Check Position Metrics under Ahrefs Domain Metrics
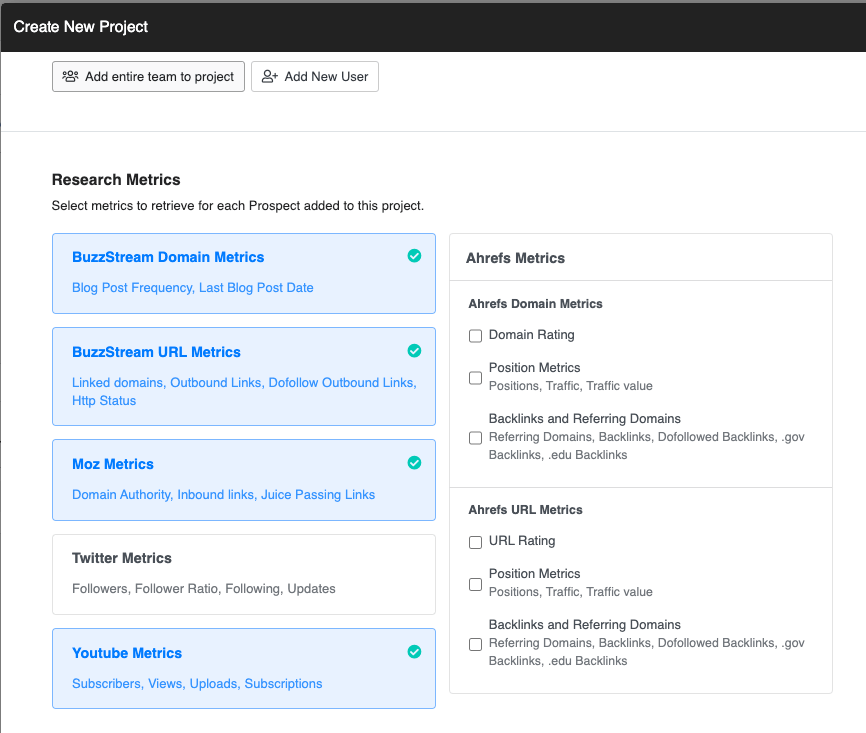Viewport: 866px width, 733px height. [475, 376]
